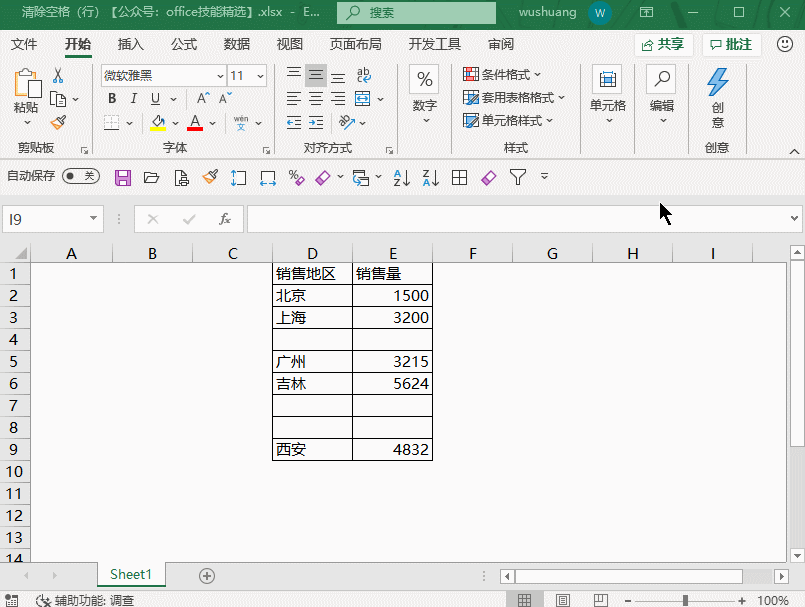Align text left
805x607 pixels.
(x=294, y=99)
